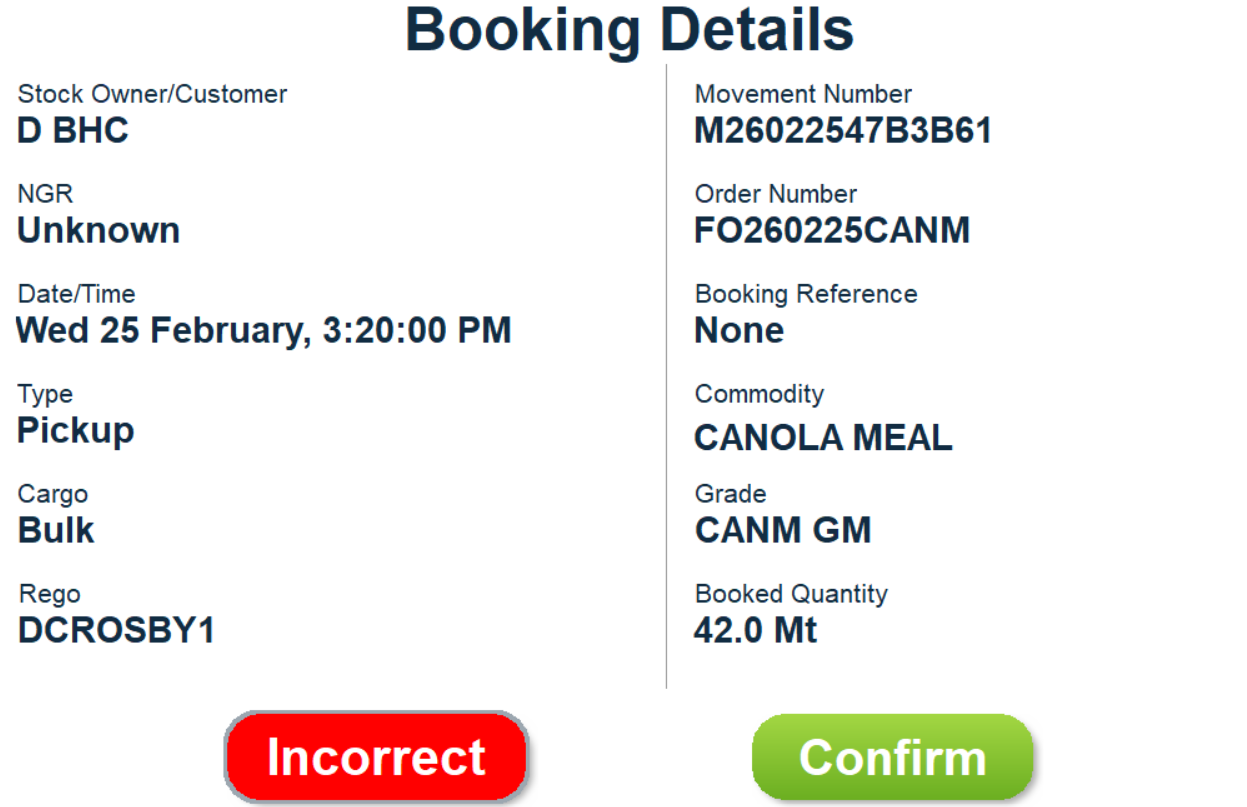Viewport: 1247px width, 807px height.
Task: Click the booked quantity 42.0 Mt
Action: pyautogui.click(x=755, y=631)
